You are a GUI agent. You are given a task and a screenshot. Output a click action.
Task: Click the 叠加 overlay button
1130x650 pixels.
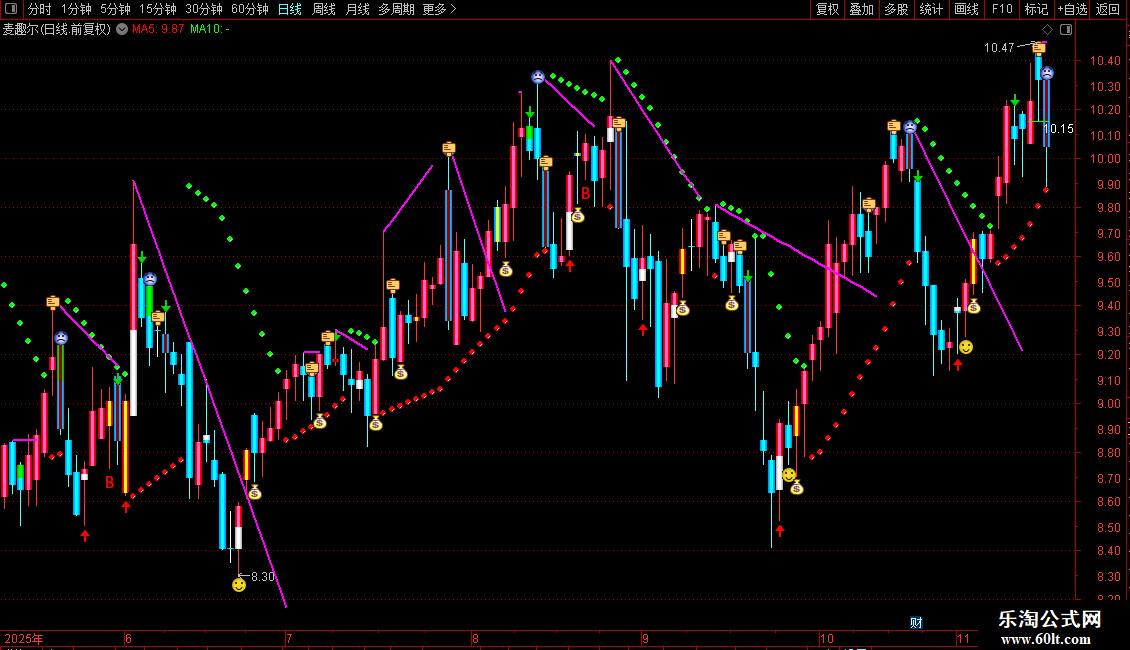tap(862, 9)
